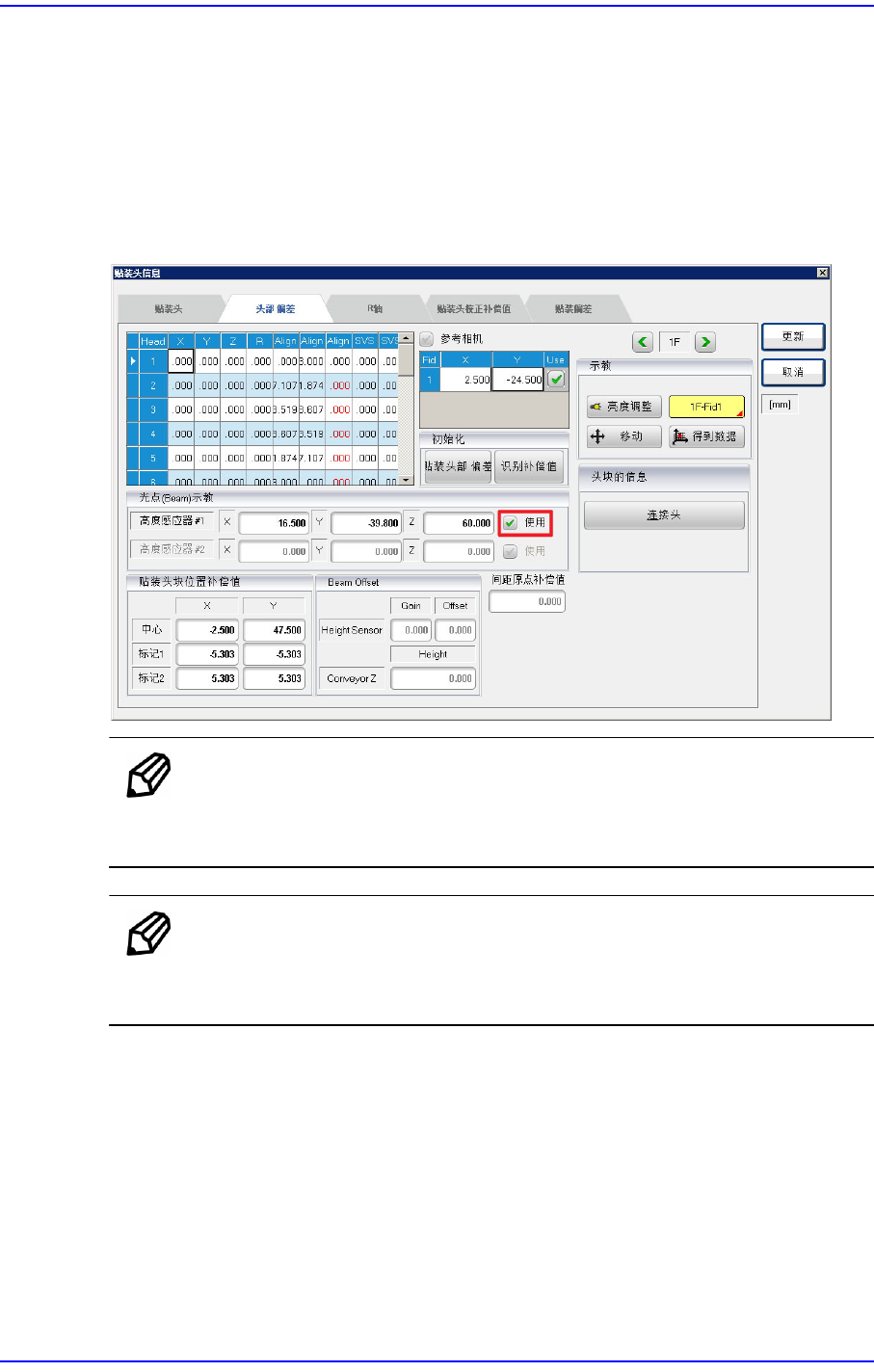Click Fid 1 X cell 2.500
Image resolution: width=874 pixels, height=1372 pixels.
[x=466, y=380]
